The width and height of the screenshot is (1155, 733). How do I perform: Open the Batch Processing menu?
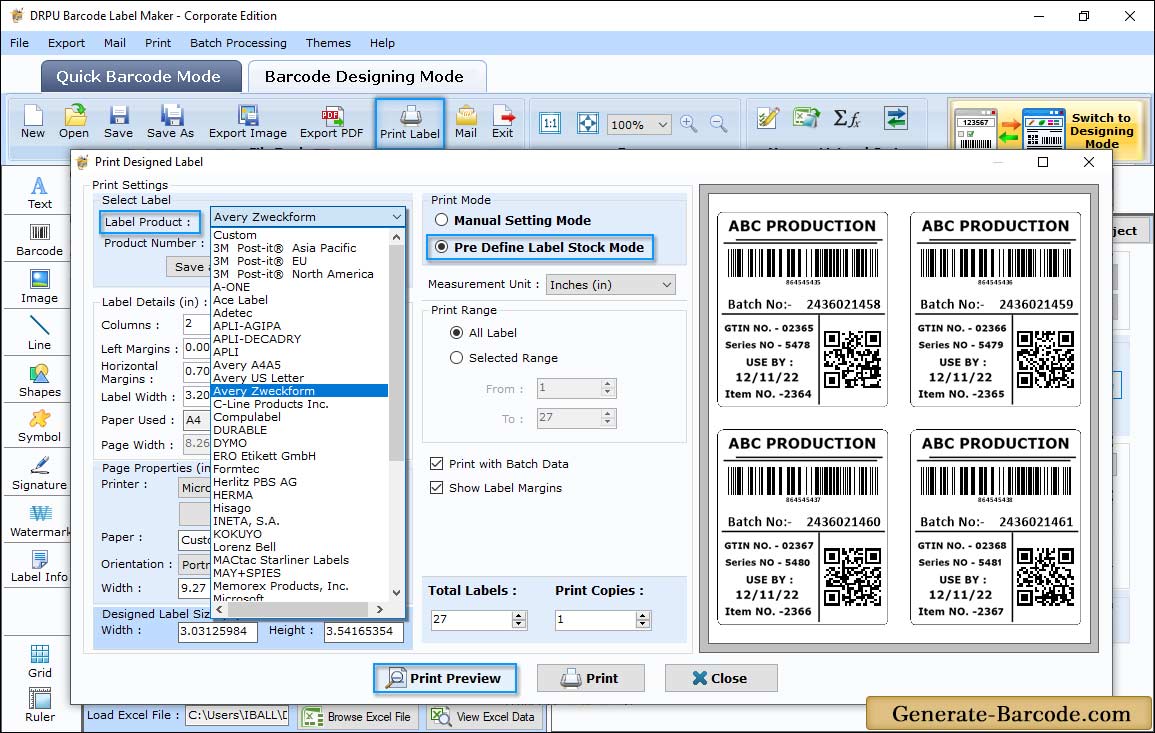pos(238,43)
